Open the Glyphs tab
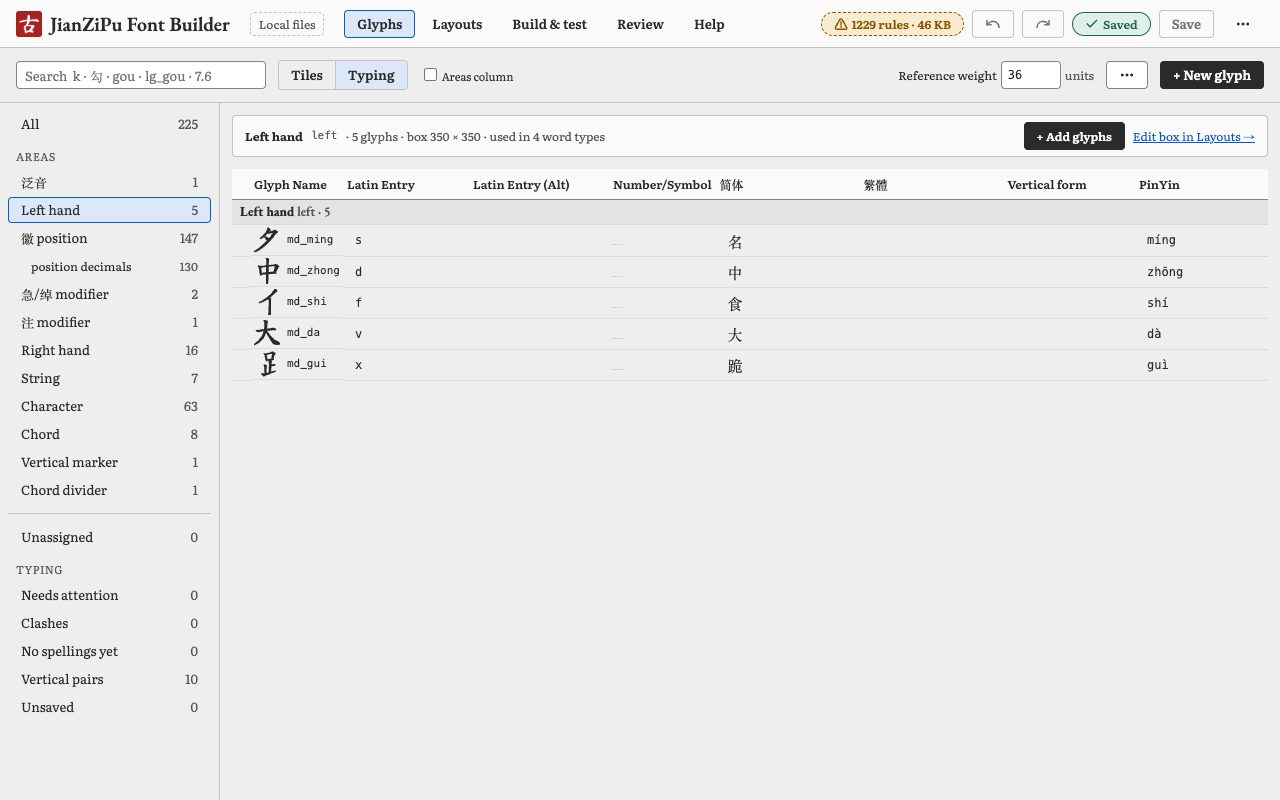 (x=379, y=24)
